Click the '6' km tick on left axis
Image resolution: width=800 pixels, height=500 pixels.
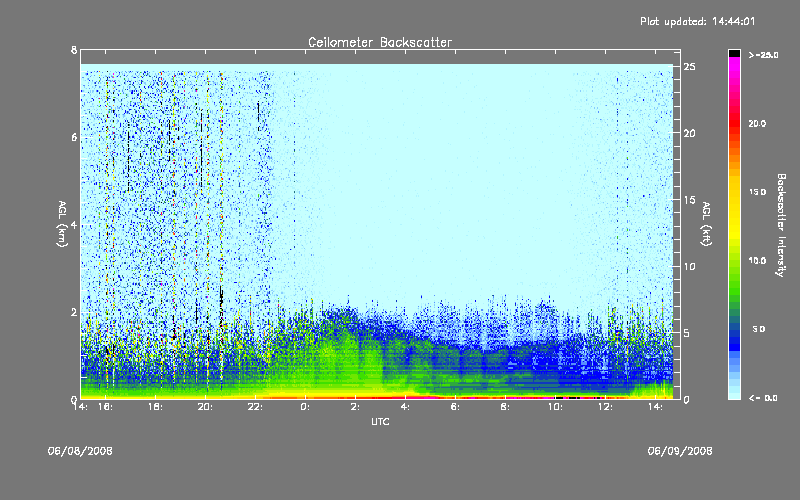click(x=74, y=138)
